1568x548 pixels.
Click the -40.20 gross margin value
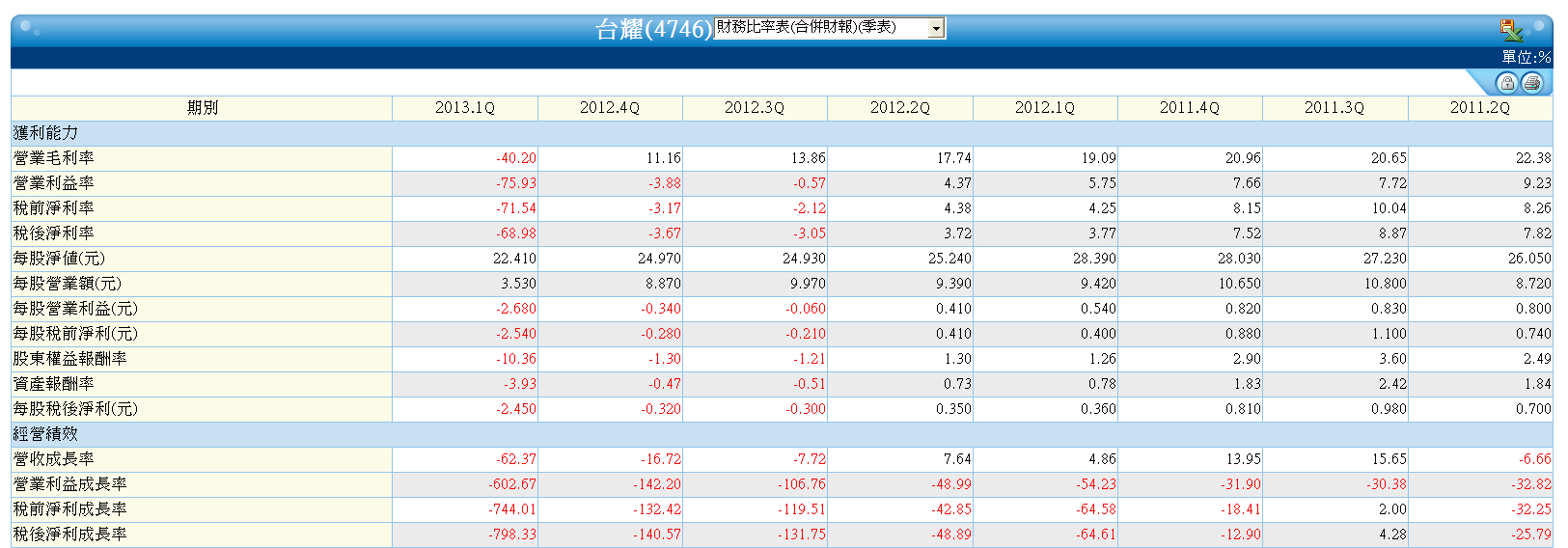516,158
